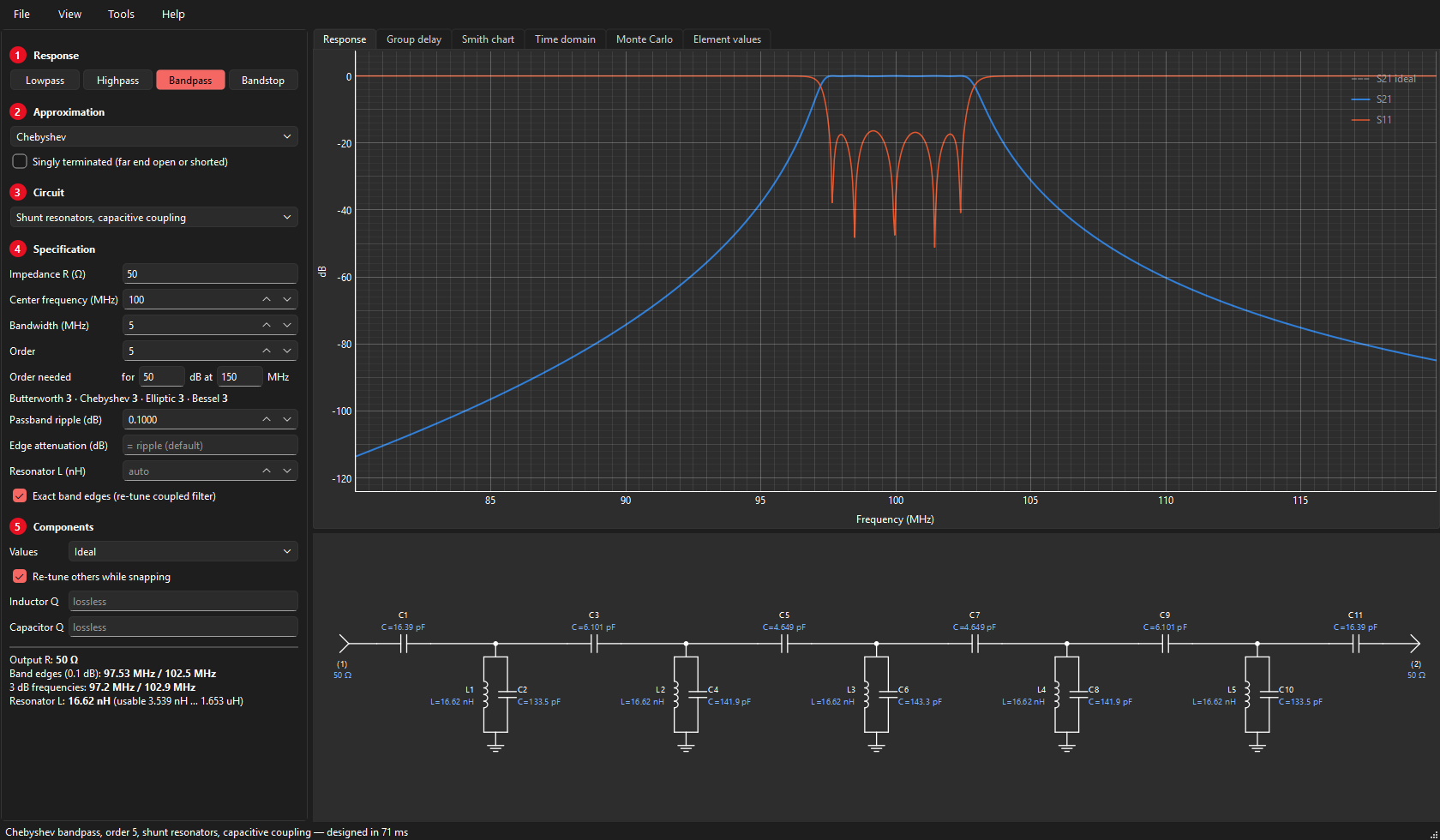The height and width of the screenshot is (840, 1440).
Task: Select the Lowpass response type
Action: (45, 80)
